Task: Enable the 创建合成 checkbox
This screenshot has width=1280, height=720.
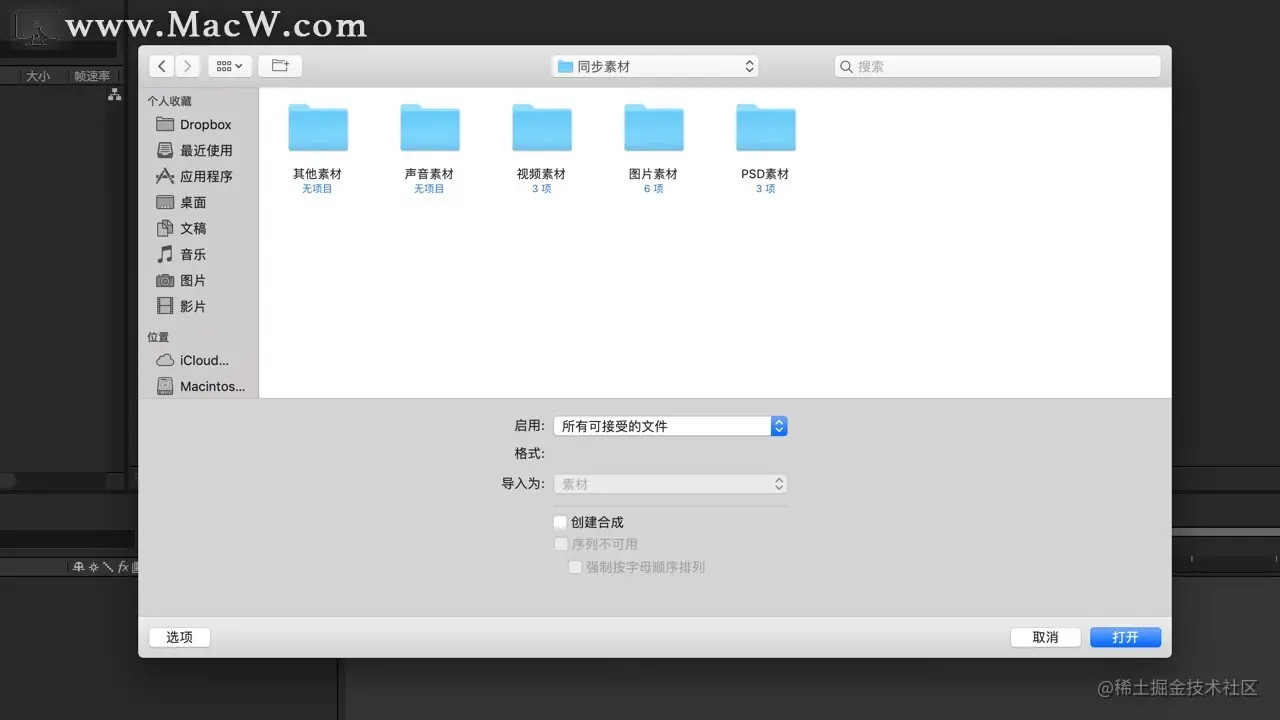Action: (x=560, y=522)
